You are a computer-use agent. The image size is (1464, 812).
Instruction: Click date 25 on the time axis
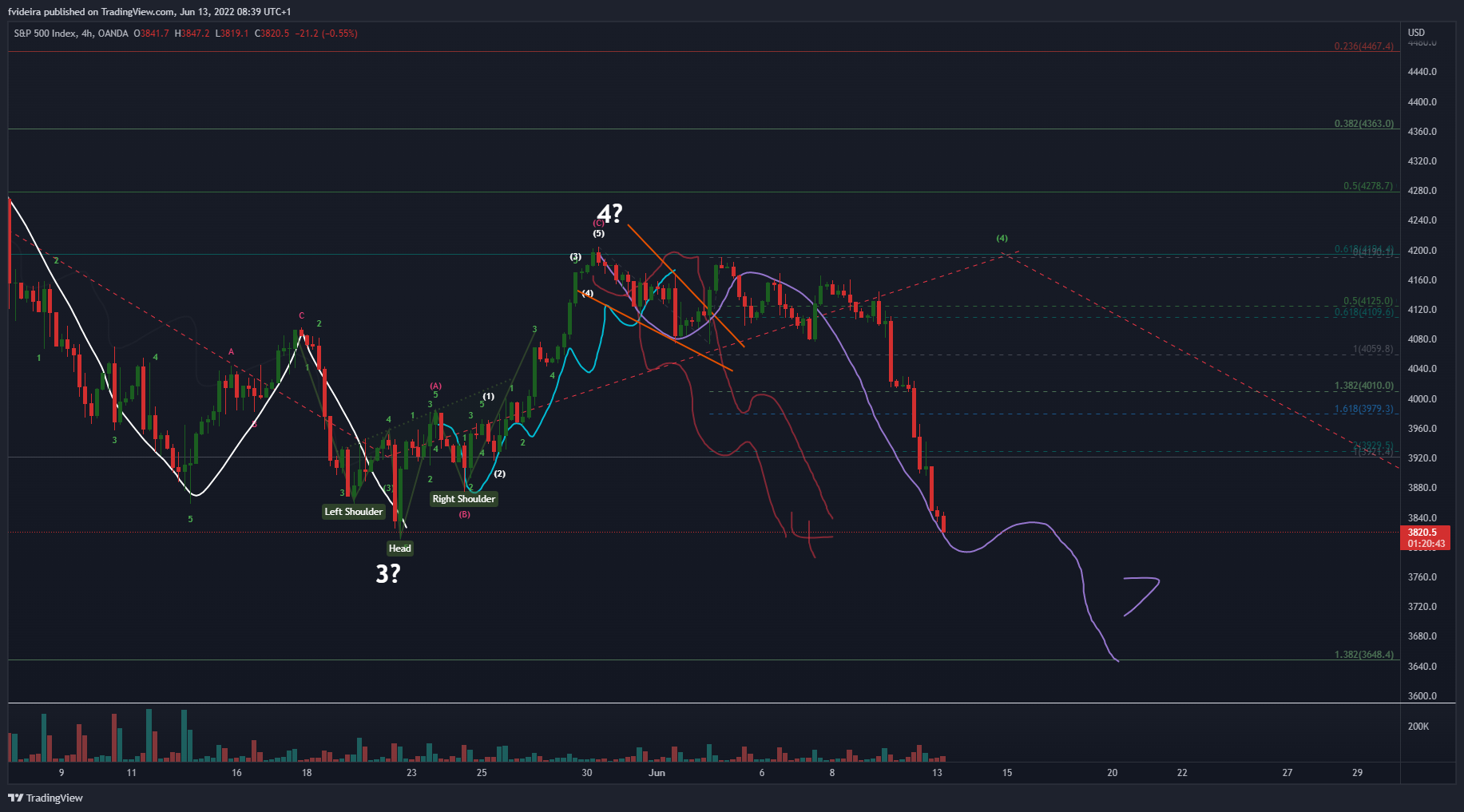pyautogui.click(x=482, y=773)
